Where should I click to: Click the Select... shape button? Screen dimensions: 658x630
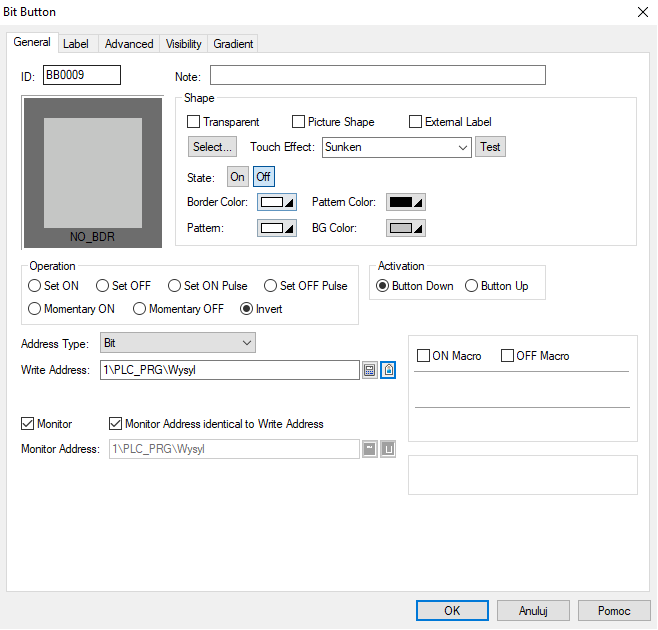click(x=212, y=147)
